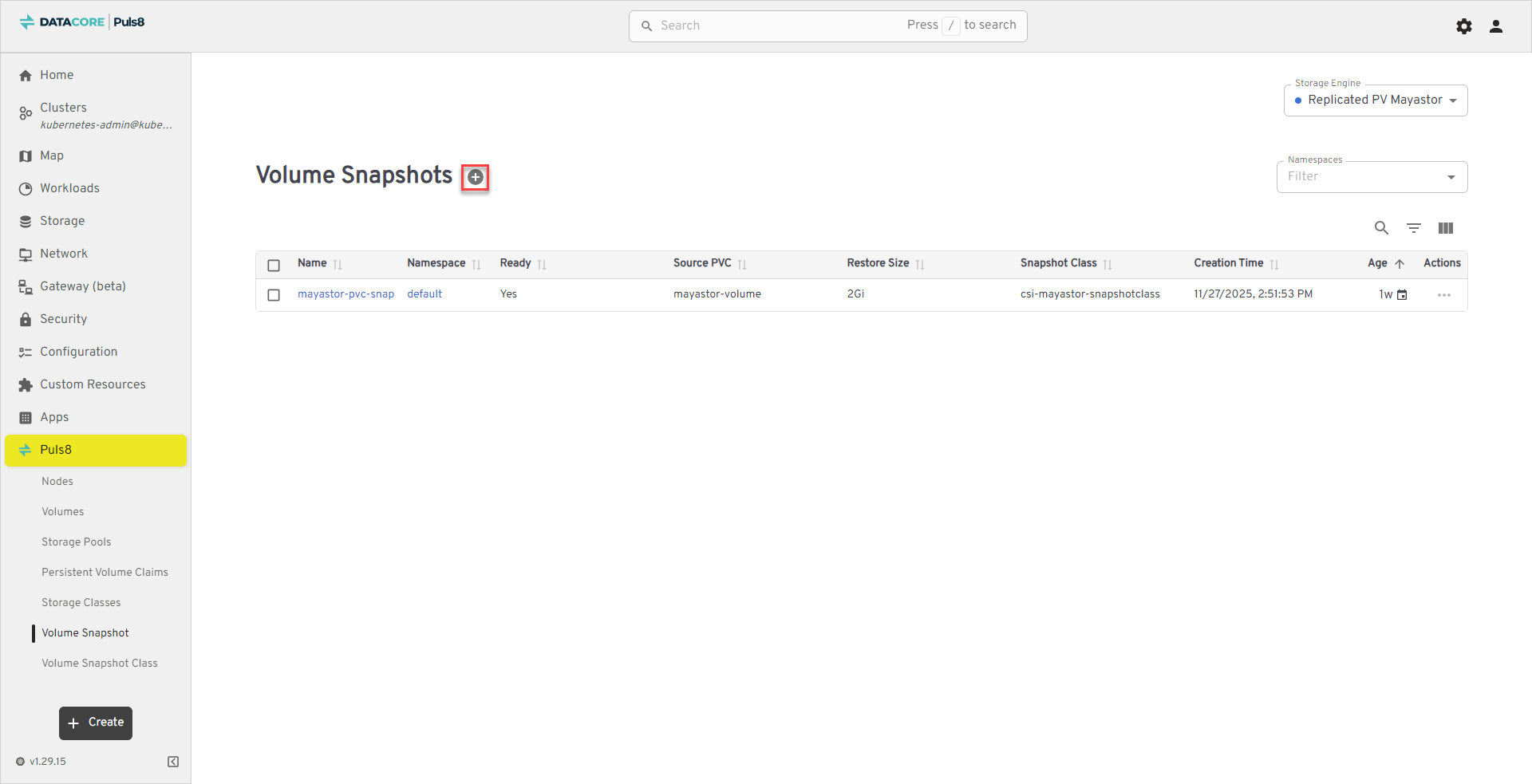This screenshot has width=1532, height=784.
Task: Click the add Volume Snapshot plus icon
Action: pos(476,177)
